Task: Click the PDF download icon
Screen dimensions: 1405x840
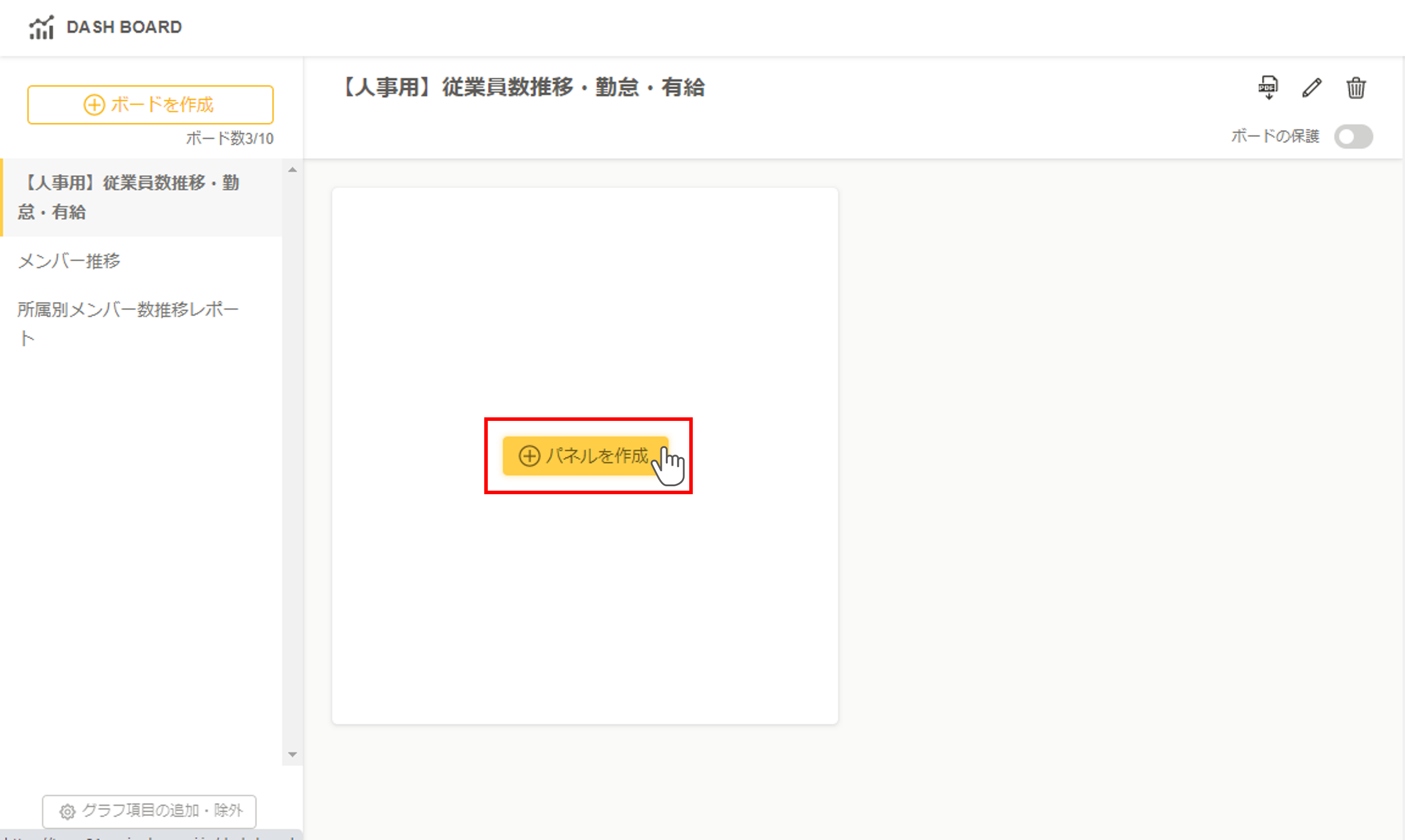Action: point(1268,88)
